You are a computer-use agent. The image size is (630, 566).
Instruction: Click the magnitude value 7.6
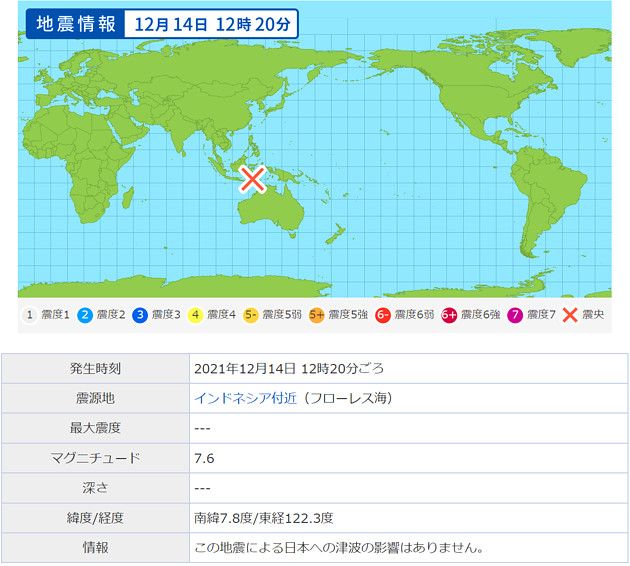pyautogui.click(x=204, y=458)
